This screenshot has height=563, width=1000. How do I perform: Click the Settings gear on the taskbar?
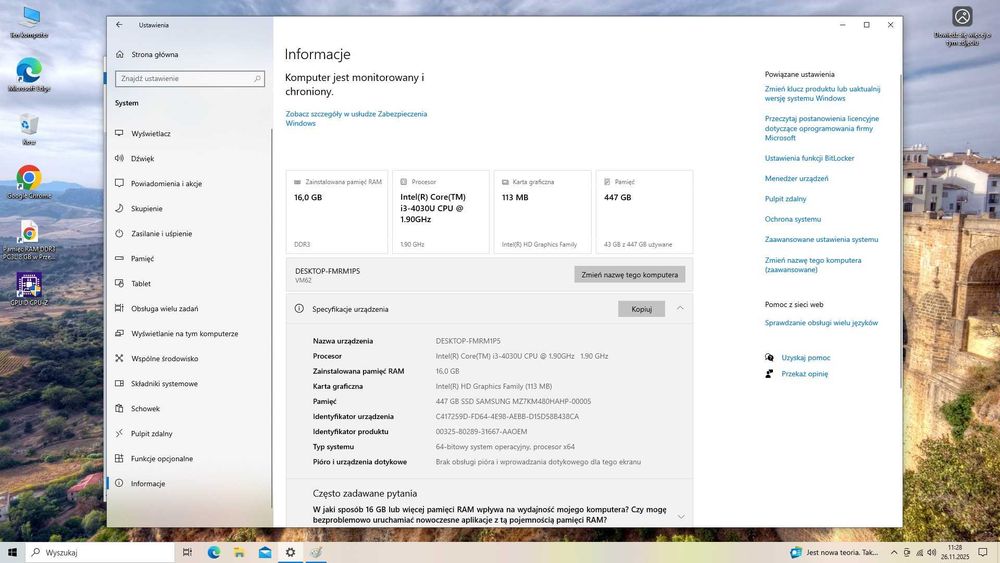[290, 552]
